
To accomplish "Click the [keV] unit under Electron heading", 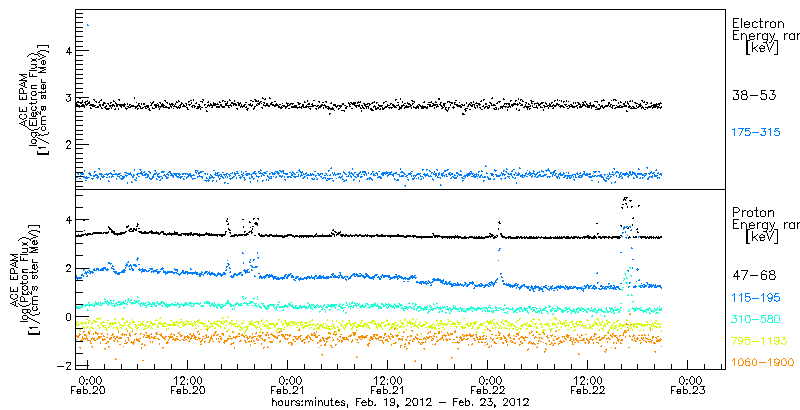I will tap(761, 48).
